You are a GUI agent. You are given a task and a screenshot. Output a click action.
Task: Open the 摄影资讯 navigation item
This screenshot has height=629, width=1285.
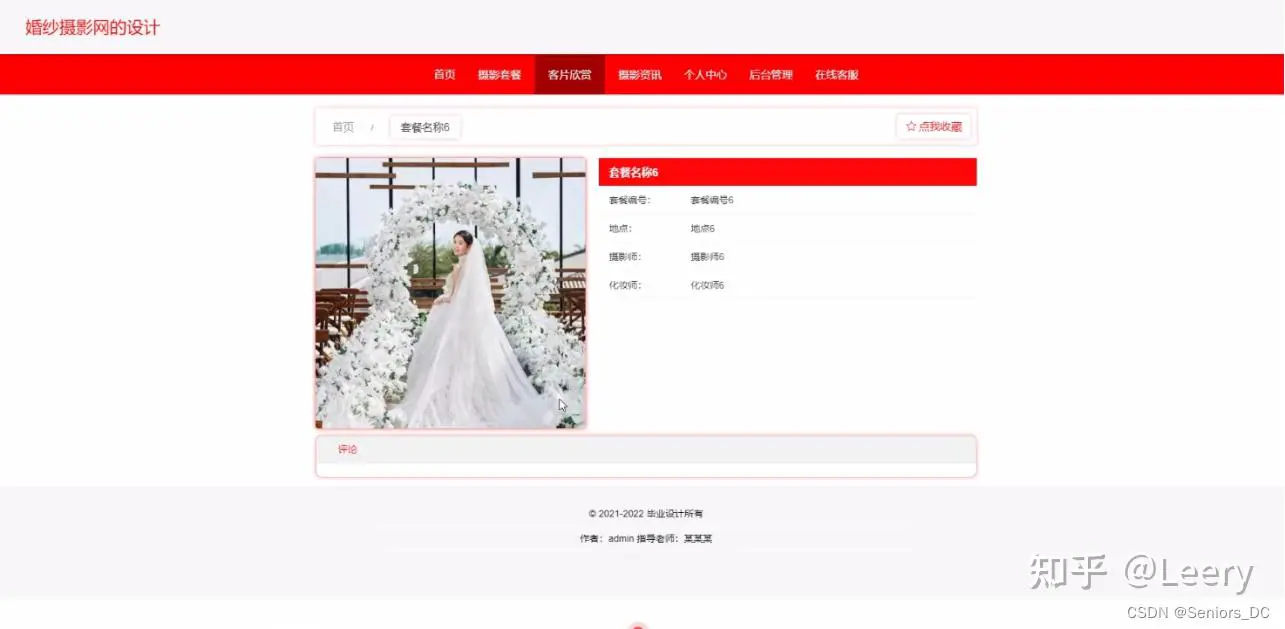click(639, 75)
